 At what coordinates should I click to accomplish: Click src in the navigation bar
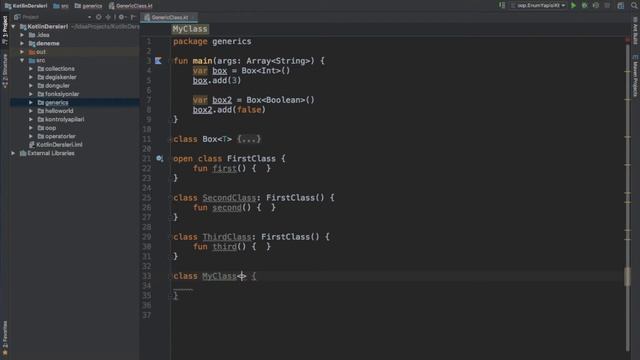click(x=61, y=6)
